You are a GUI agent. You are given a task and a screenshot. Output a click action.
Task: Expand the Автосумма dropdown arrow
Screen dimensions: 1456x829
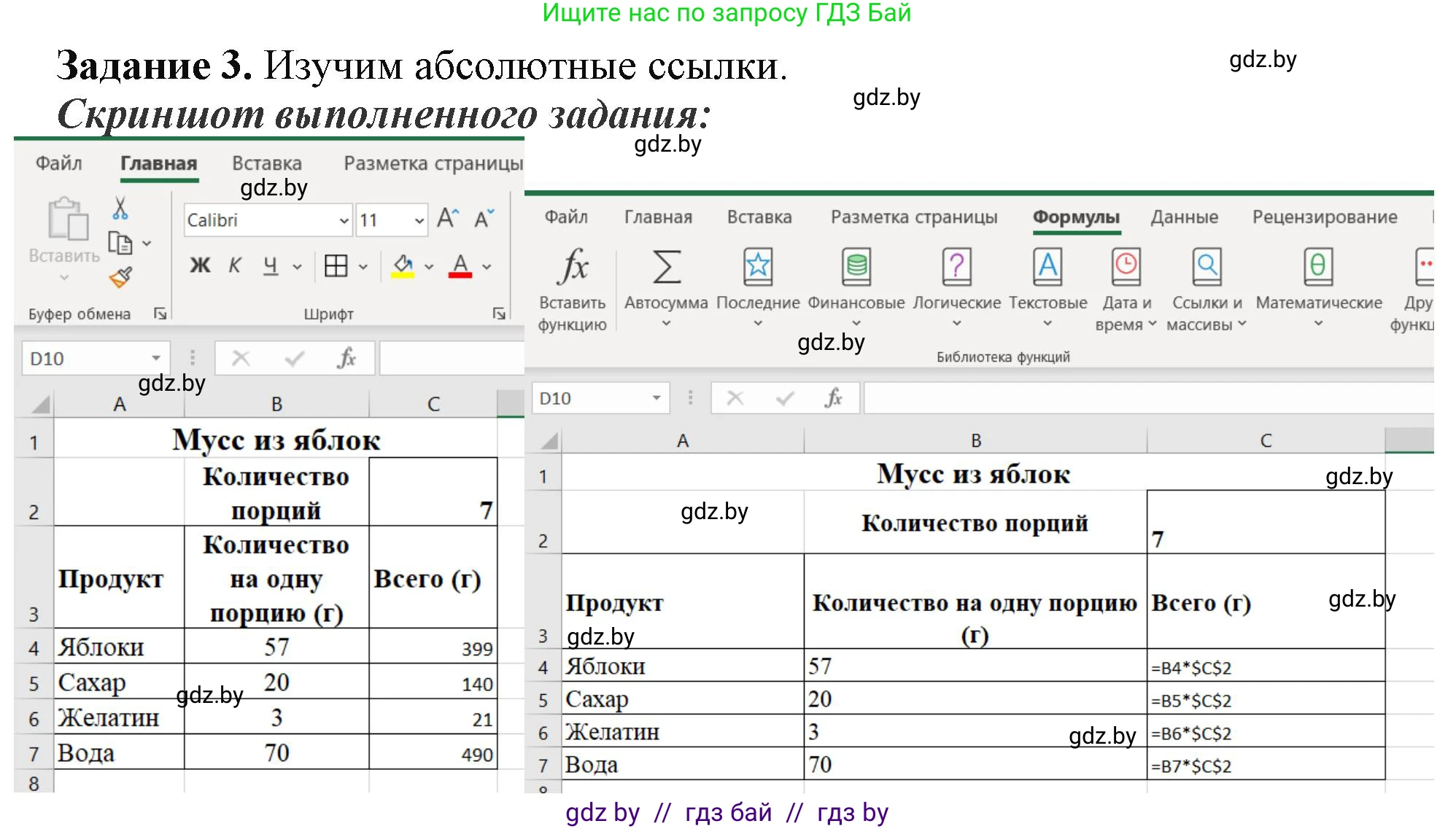[665, 322]
